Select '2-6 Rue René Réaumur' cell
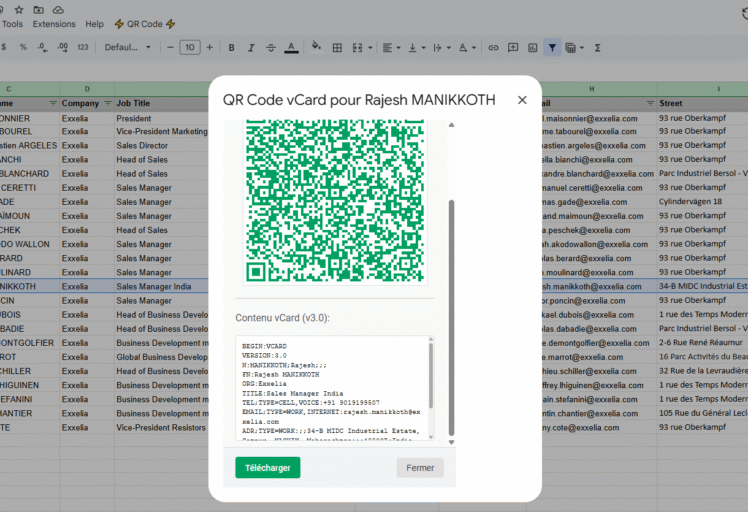Screen dimensions: 748x512 [702, 343]
